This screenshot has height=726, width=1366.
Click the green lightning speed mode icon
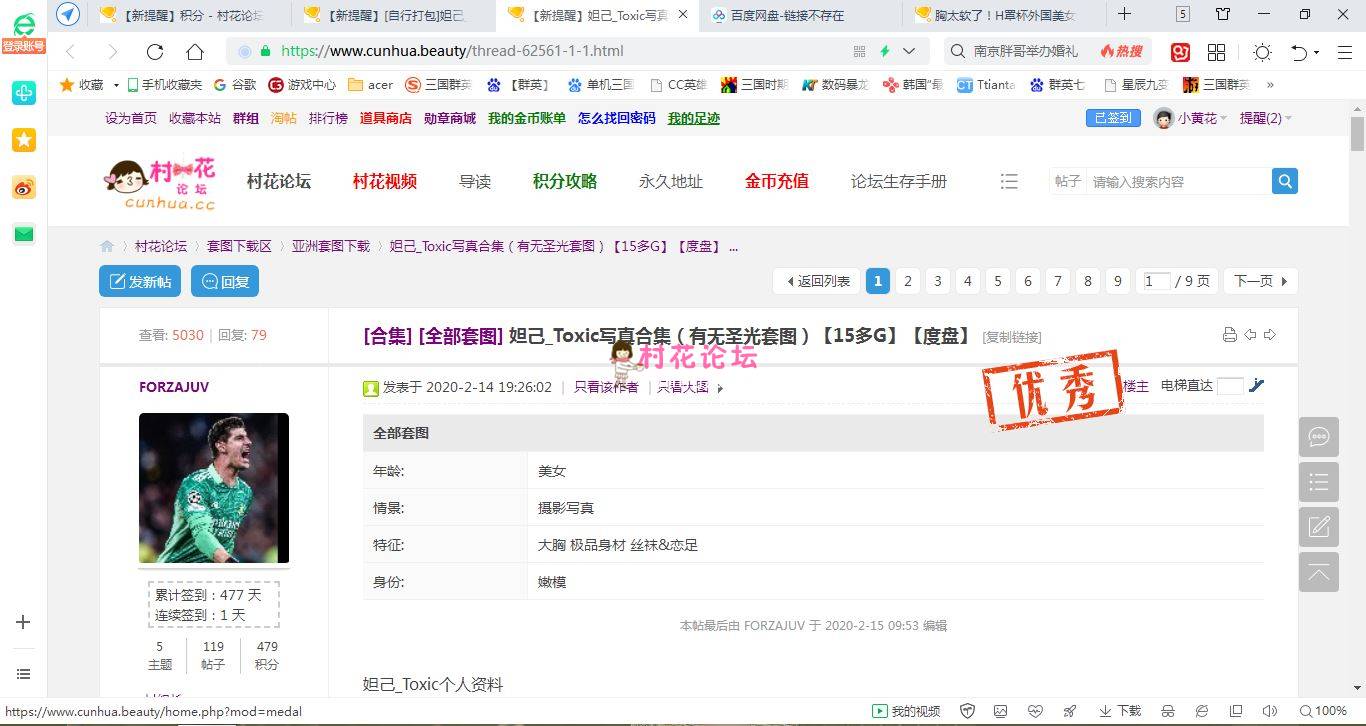point(884,51)
